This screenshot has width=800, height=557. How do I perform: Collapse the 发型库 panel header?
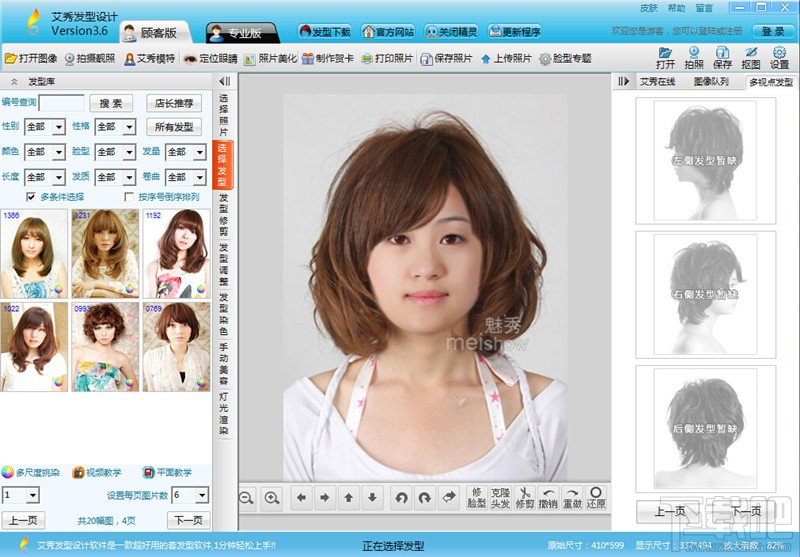14,82
